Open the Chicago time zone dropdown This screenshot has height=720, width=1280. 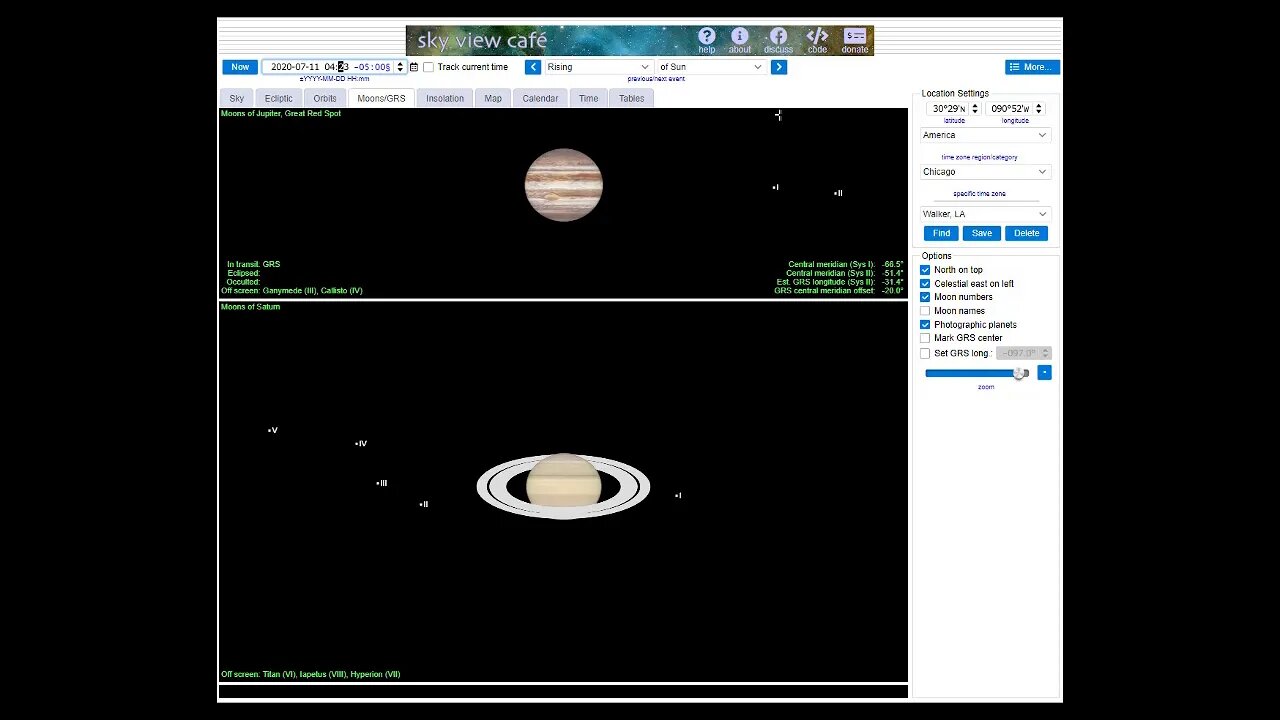pos(985,172)
